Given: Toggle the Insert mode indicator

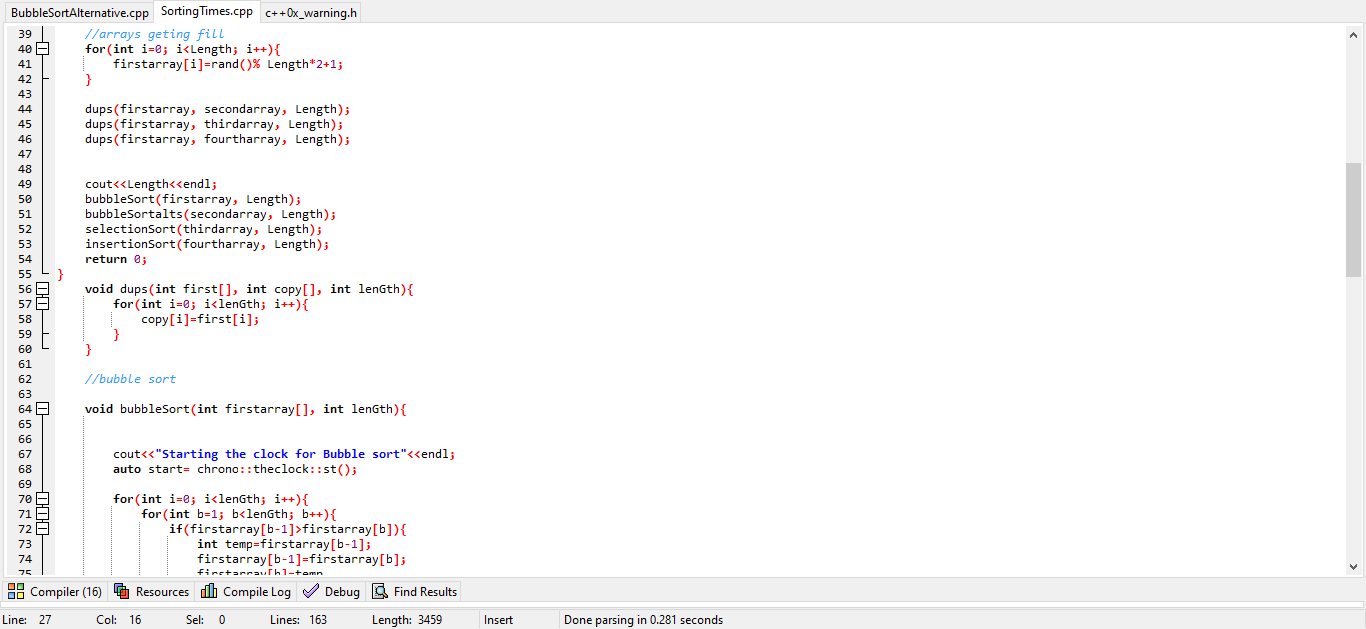Looking at the screenshot, I should (496, 619).
